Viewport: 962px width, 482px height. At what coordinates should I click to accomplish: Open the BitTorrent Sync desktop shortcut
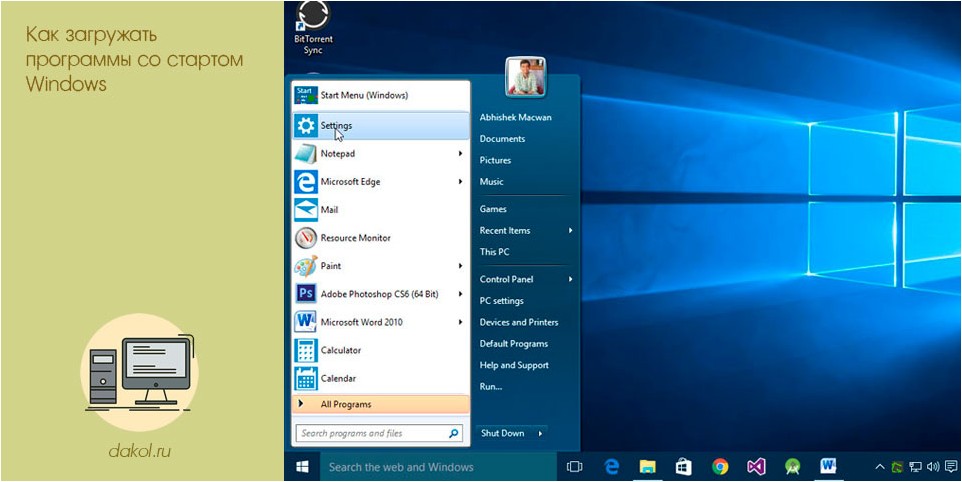coord(313,28)
